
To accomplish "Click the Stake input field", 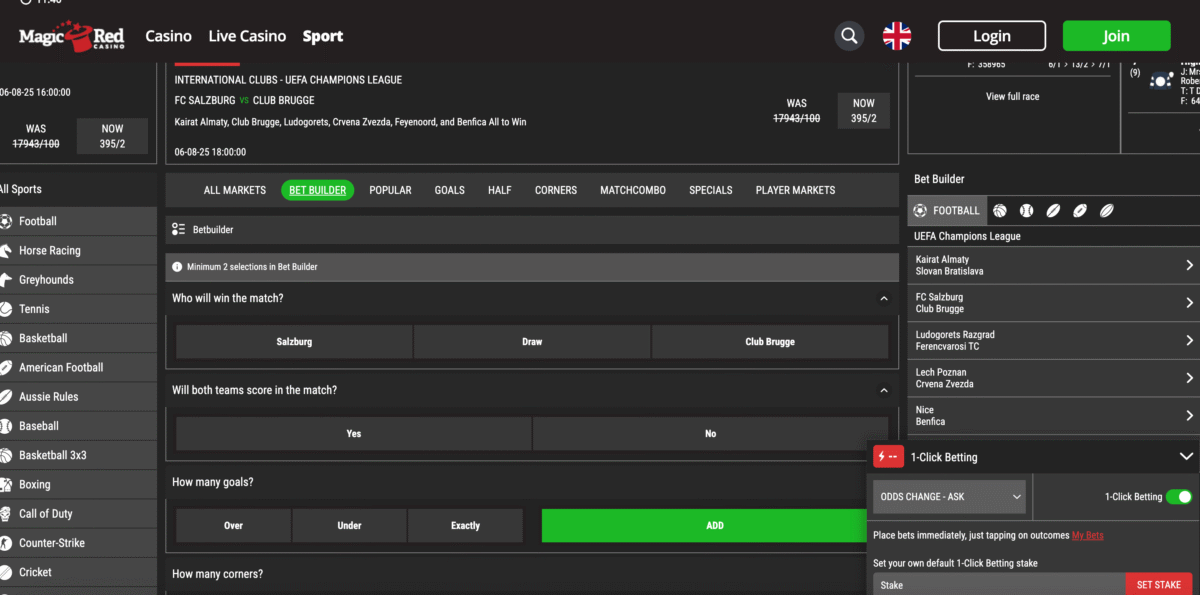I will [999, 585].
